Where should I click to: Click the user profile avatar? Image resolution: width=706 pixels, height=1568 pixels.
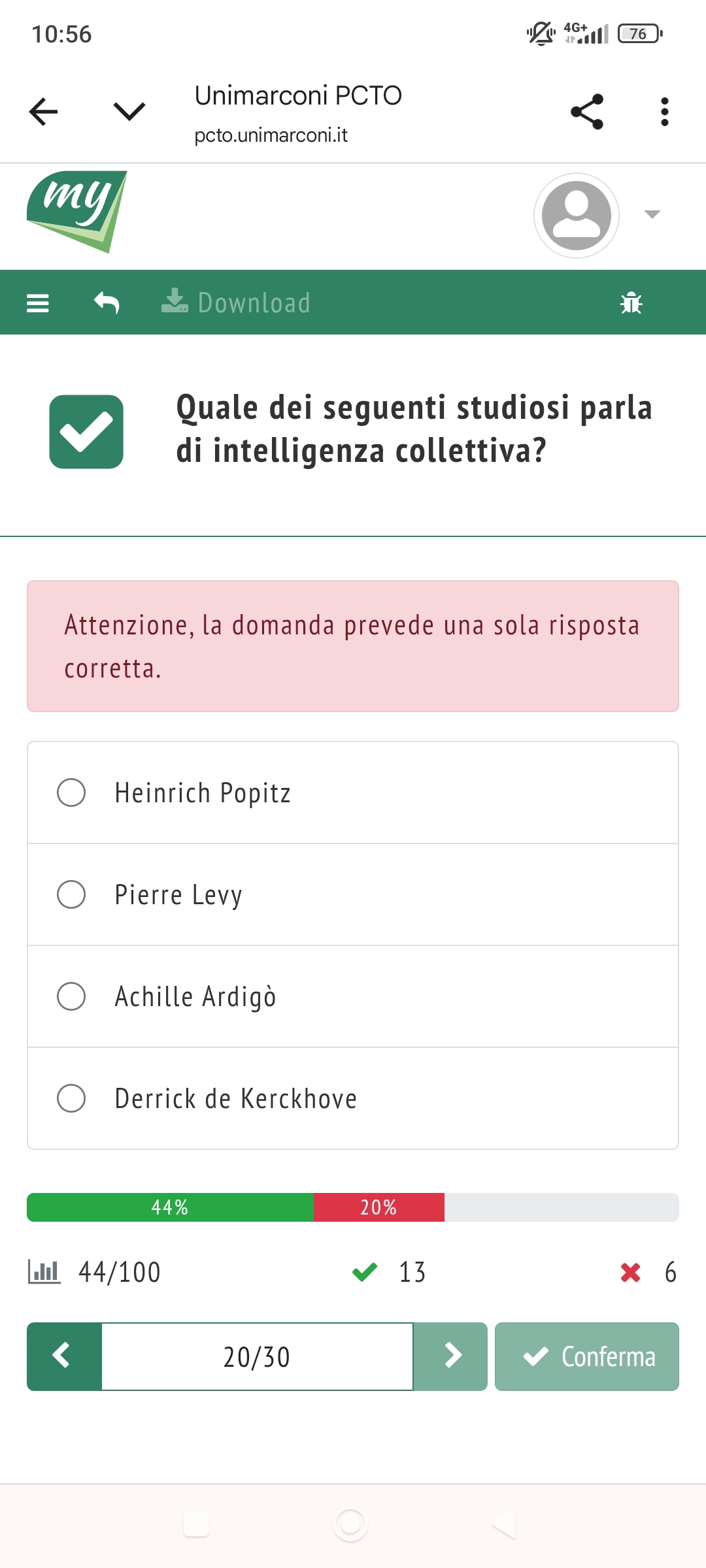(x=576, y=216)
